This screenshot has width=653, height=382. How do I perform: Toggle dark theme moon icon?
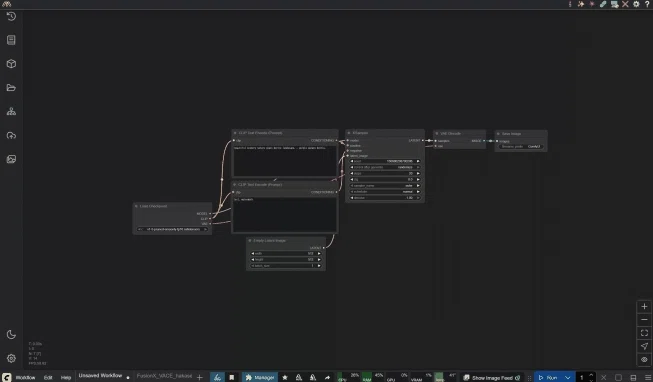11,335
